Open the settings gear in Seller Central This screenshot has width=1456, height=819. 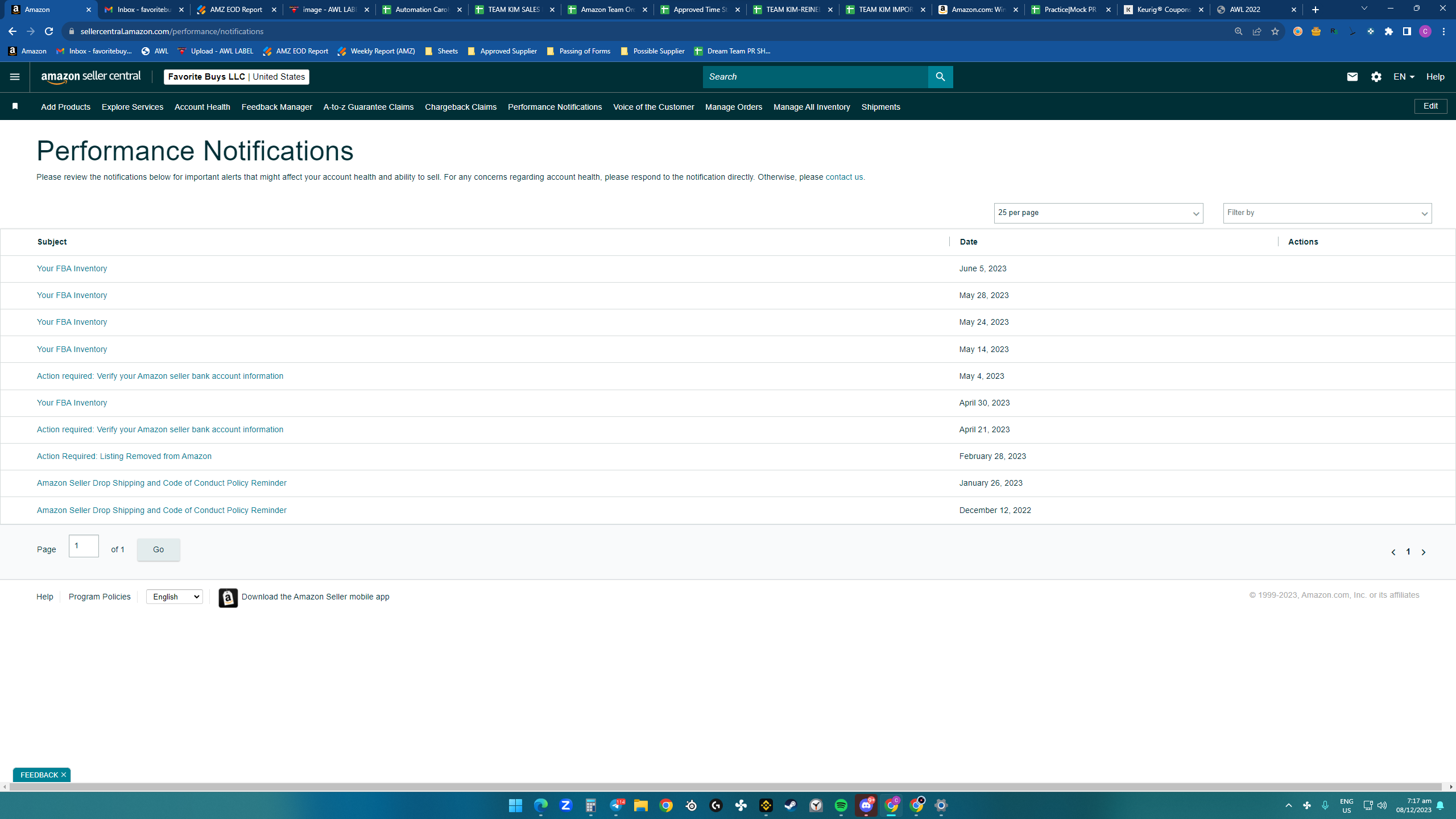(x=1376, y=77)
